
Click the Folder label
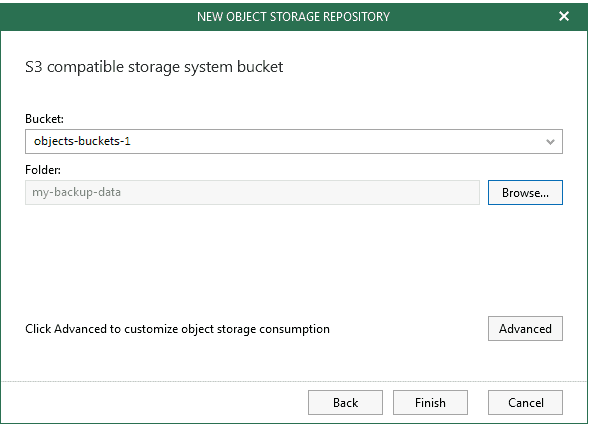pyautogui.click(x=43, y=170)
